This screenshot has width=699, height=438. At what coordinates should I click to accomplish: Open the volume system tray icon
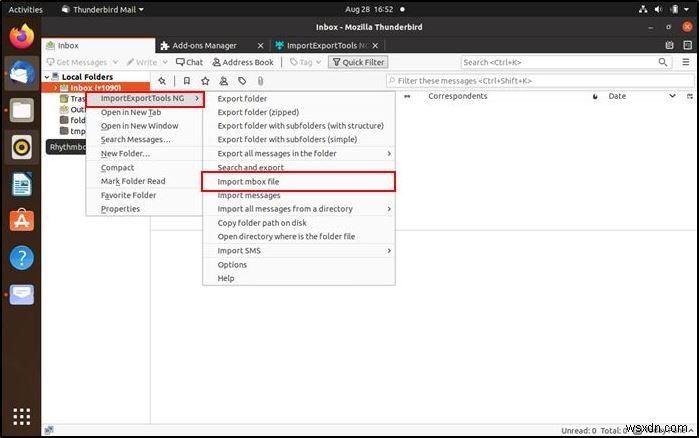(x=658, y=9)
